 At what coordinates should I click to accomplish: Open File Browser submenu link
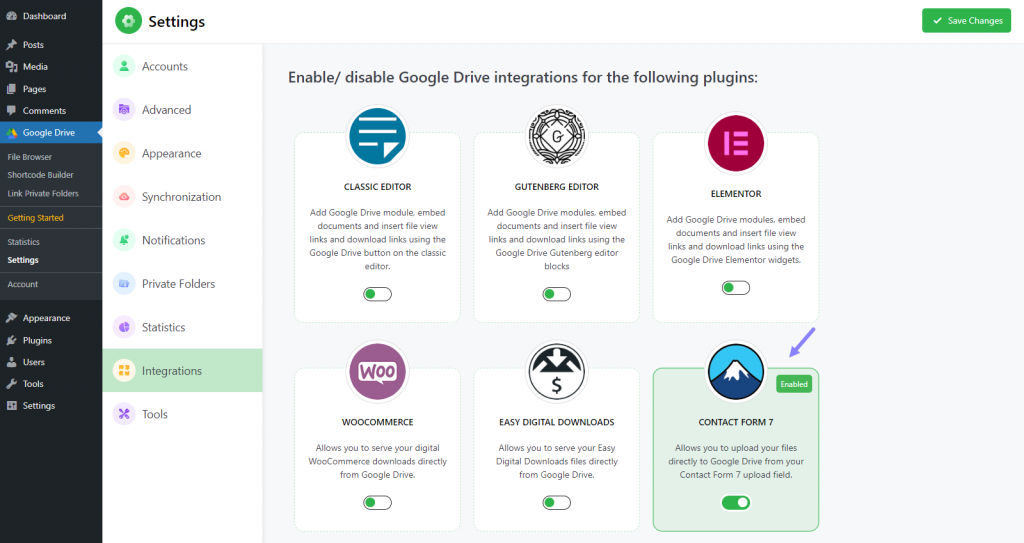pos(29,157)
